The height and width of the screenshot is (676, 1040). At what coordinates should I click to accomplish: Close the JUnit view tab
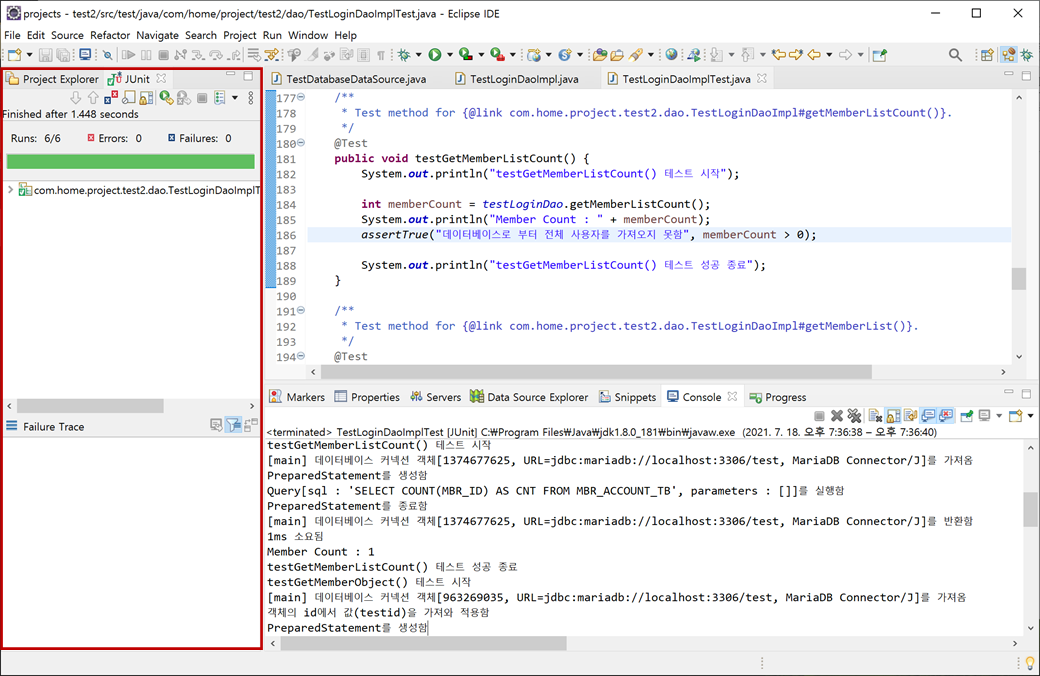161,78
